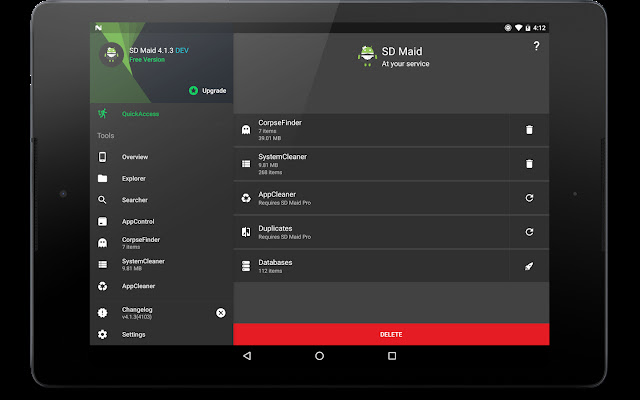Open QuickAccess in the drawer
640x400 pixels.
[x=161, y=114]
